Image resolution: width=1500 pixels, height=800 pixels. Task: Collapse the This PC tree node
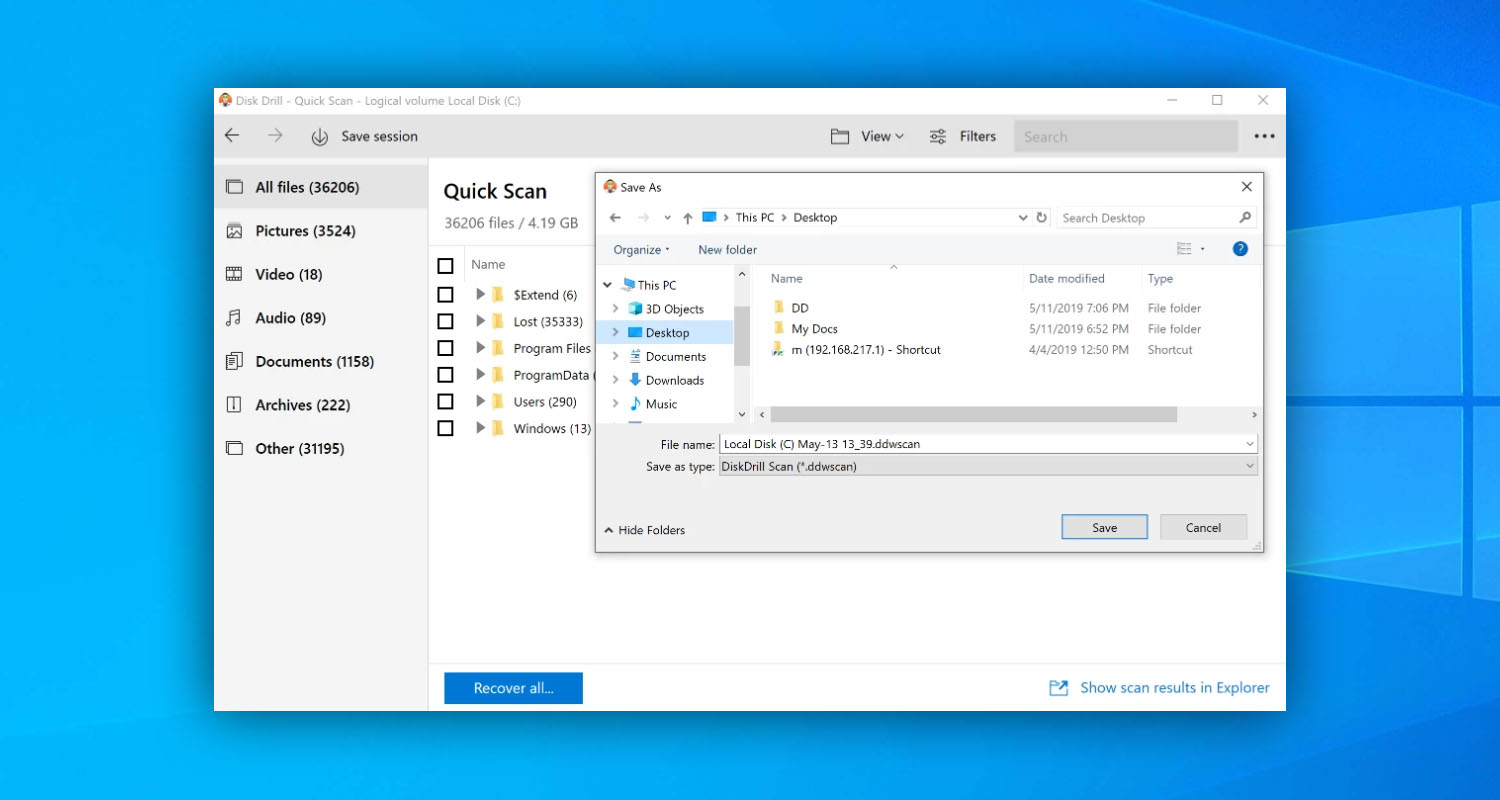(x=607, y=285)
